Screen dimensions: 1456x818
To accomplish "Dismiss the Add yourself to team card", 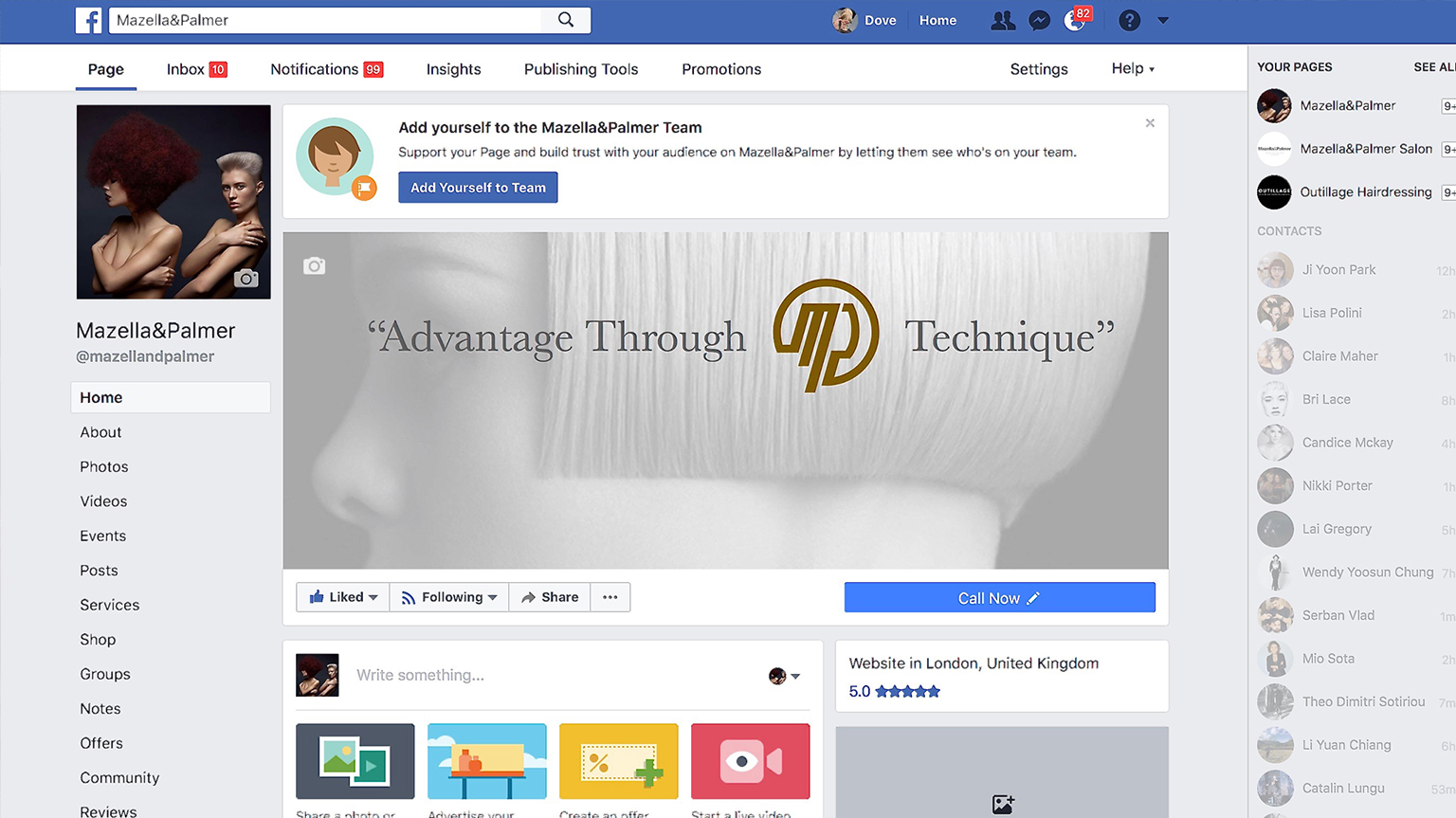I will 1150,123.
